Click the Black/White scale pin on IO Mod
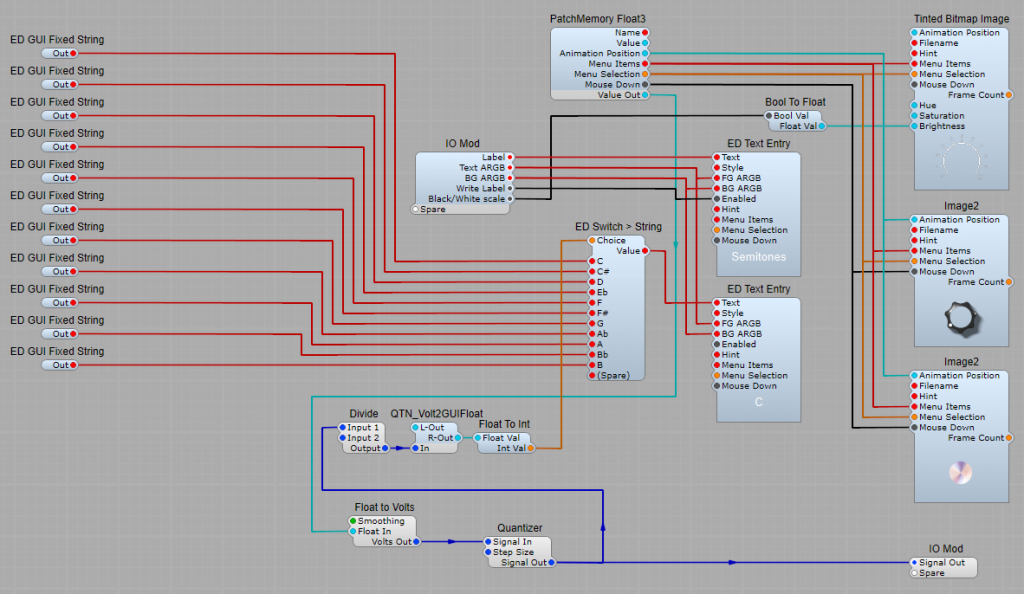 coord(510,199)
